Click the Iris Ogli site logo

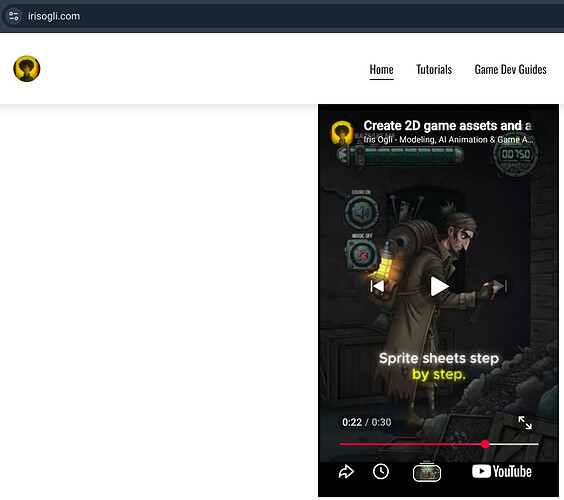click(27, 69)
